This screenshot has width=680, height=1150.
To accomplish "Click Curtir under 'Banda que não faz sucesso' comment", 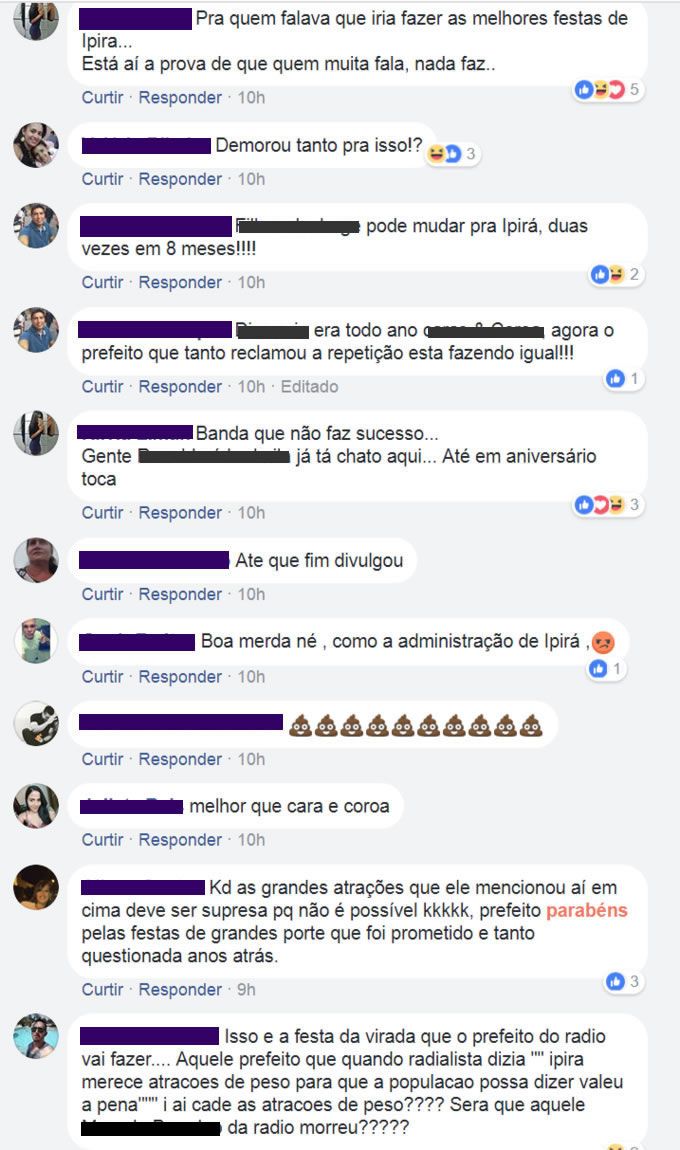I will [102, 513].
